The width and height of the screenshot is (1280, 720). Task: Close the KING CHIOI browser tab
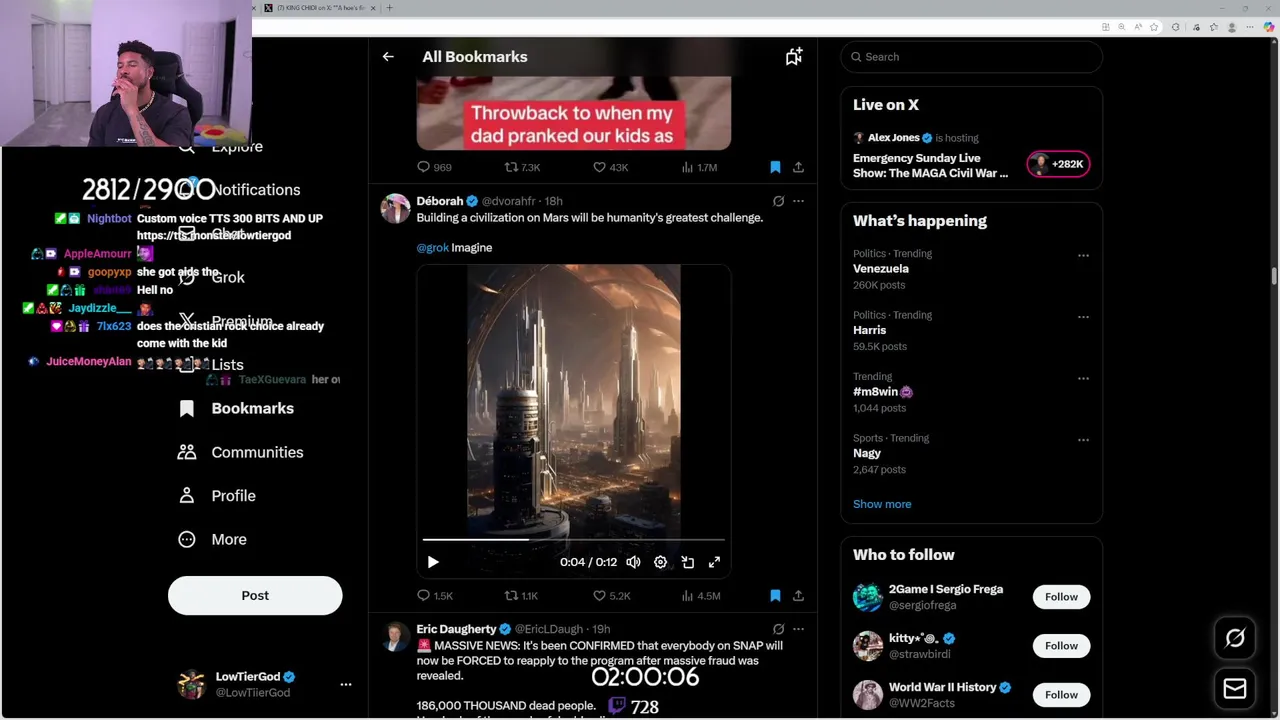click(373, 8)
